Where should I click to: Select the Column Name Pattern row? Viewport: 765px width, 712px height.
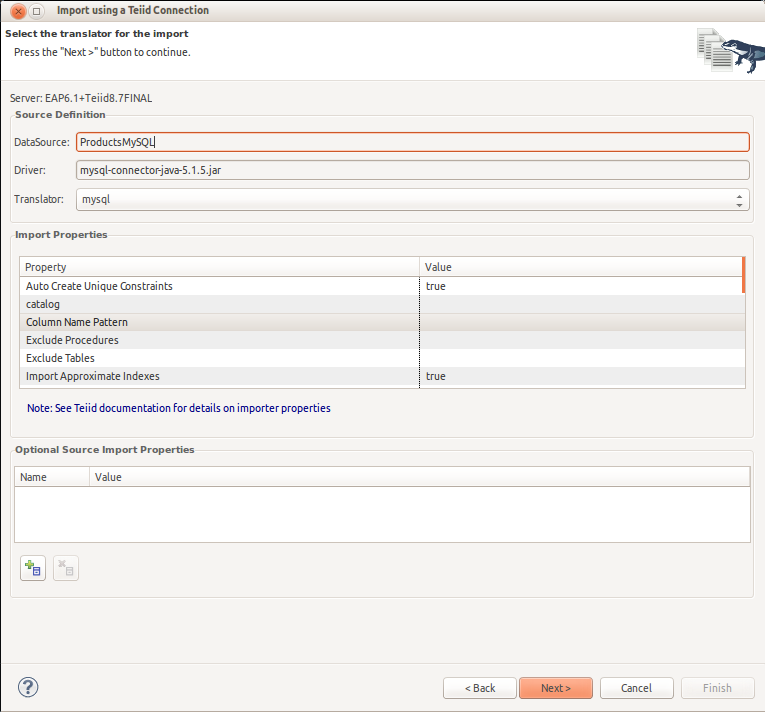(220, 322)
